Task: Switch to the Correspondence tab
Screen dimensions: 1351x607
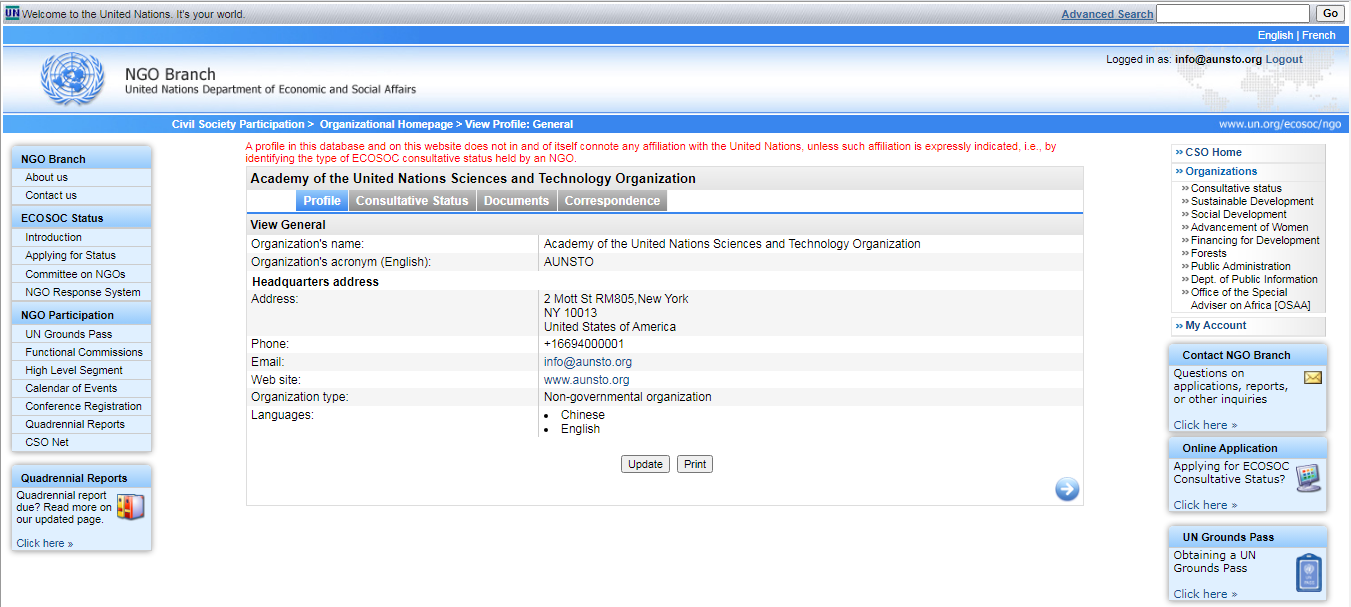Action: tap(612, 201)
